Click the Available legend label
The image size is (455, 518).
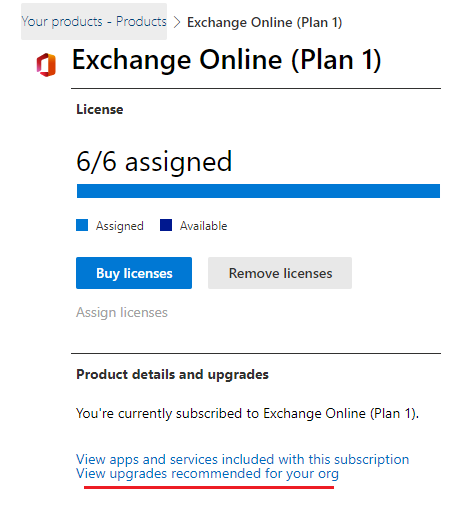(x=204, y=226)
